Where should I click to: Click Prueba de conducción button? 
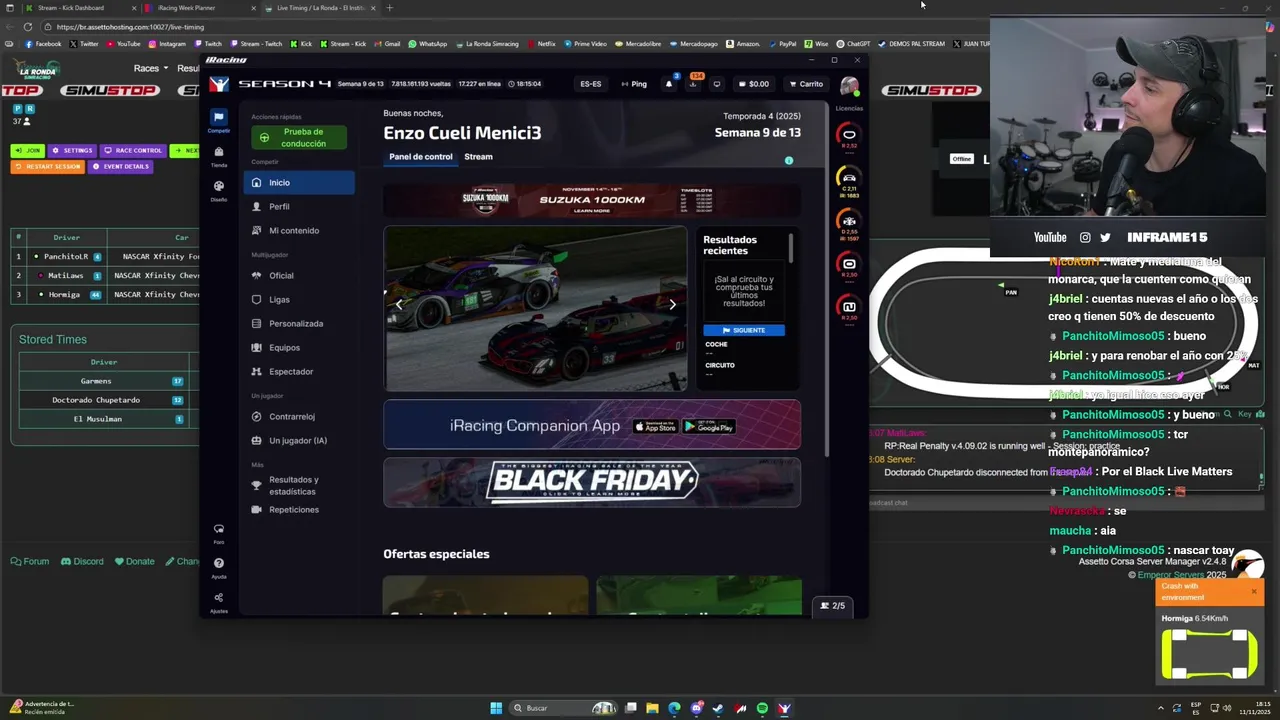[x=299, y=138]
